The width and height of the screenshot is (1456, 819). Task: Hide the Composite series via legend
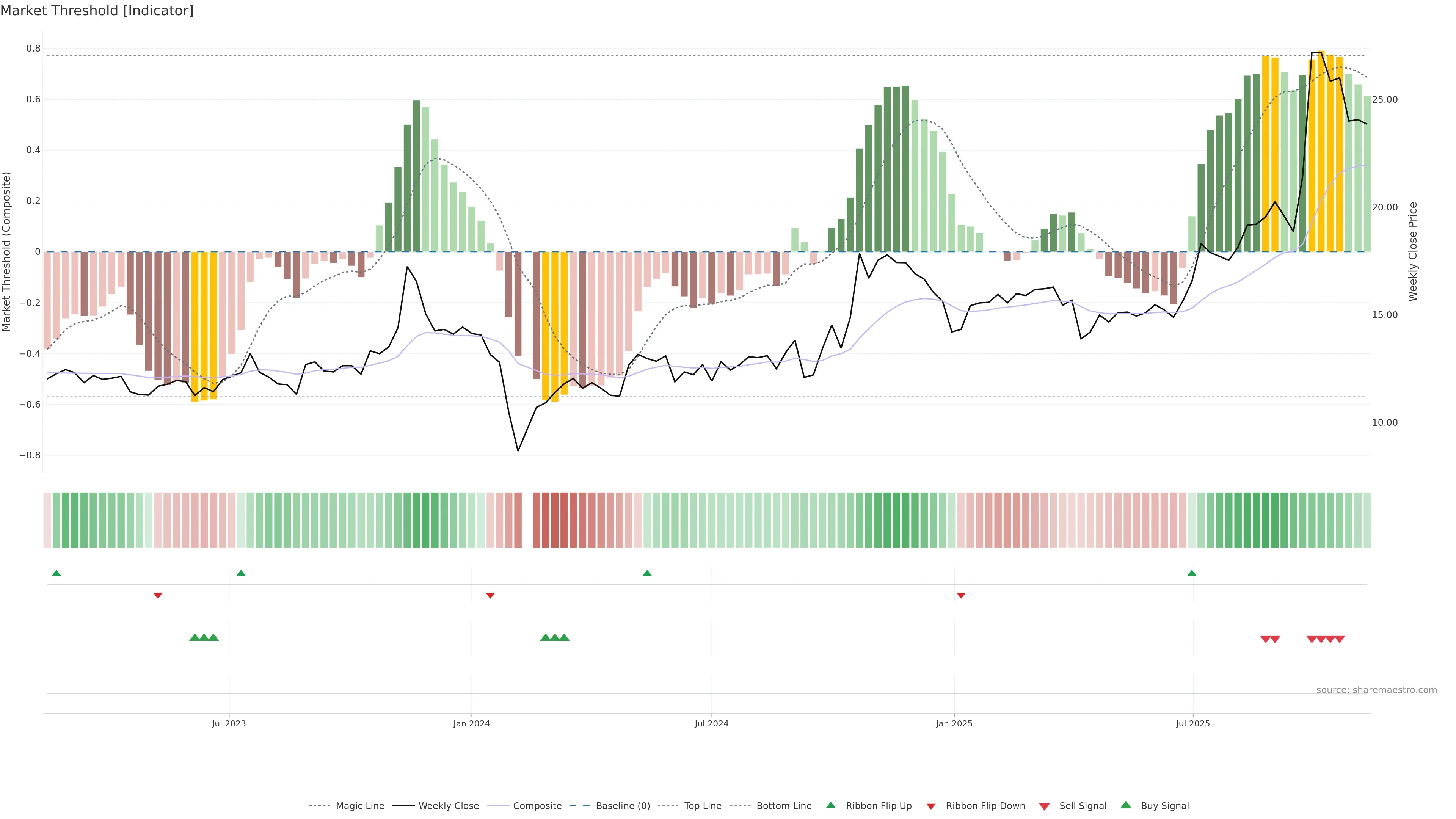click(537, 806)
